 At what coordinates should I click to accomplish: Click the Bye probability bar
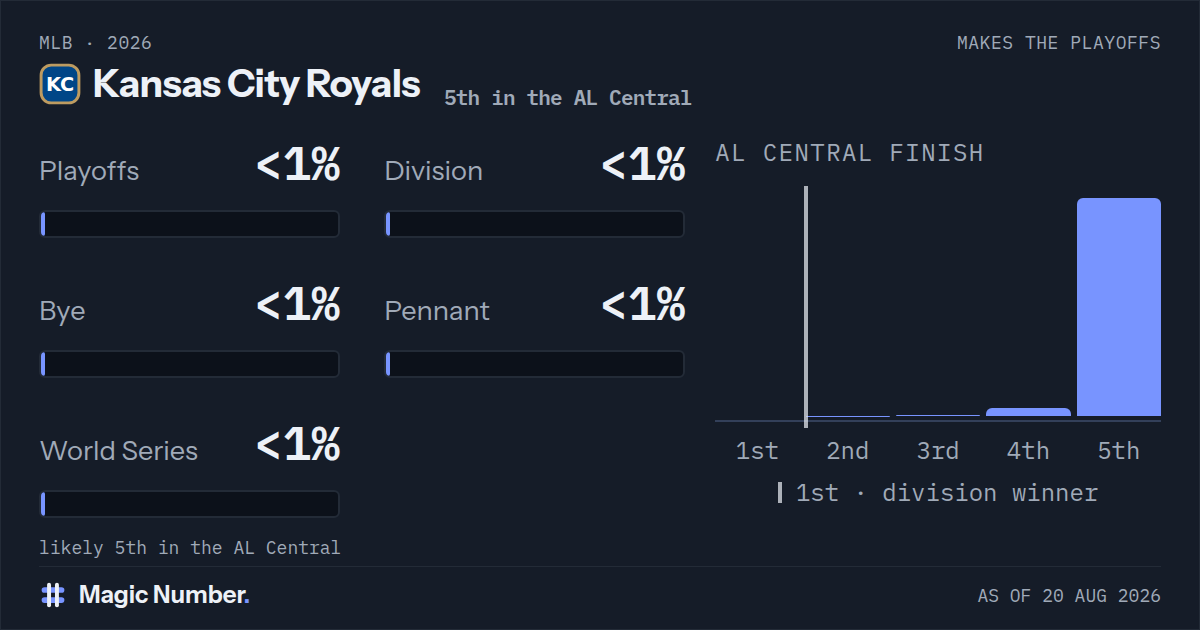[x=190, y=364]
